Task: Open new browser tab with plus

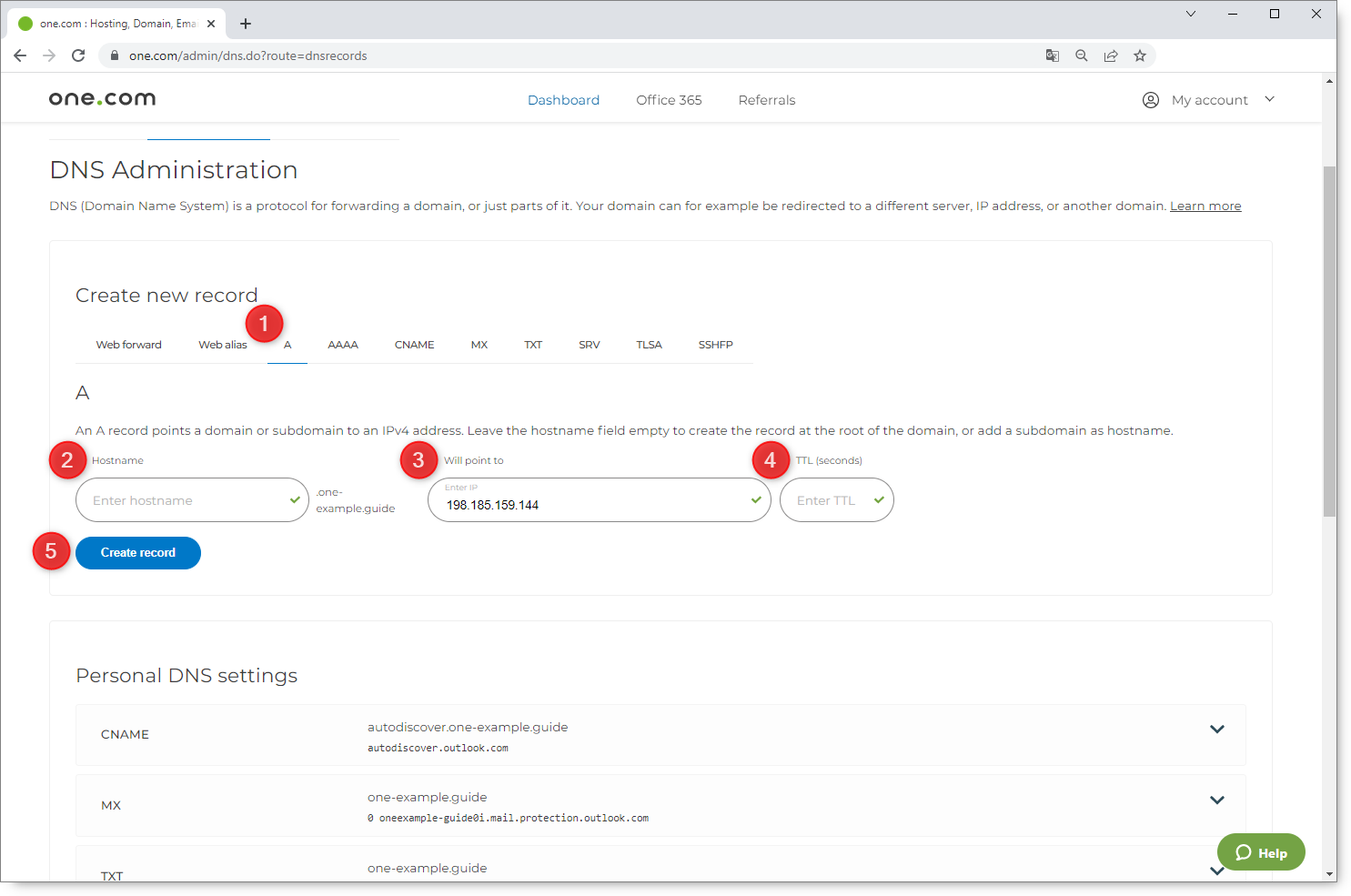Action: (x=246, y=24)
